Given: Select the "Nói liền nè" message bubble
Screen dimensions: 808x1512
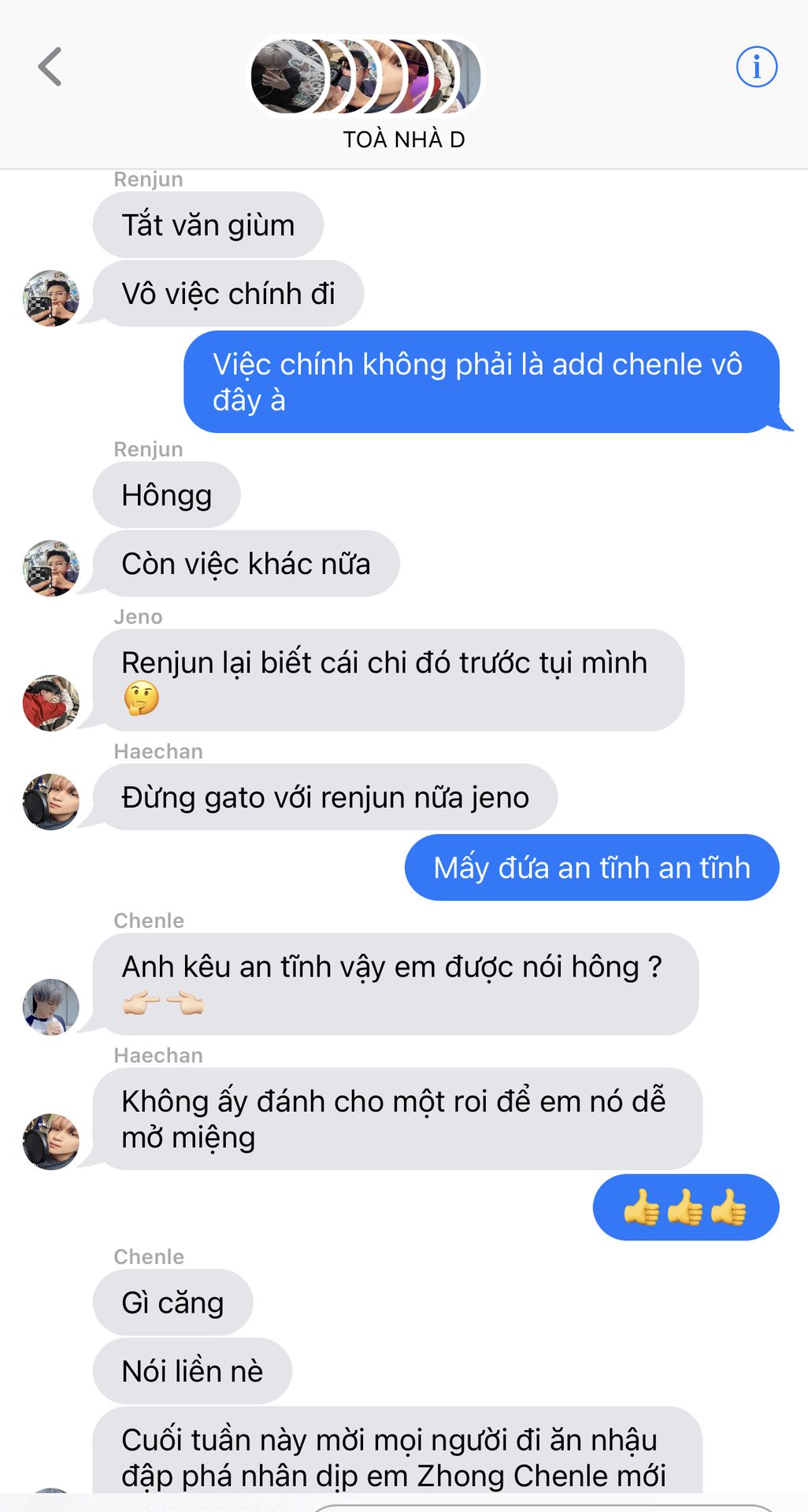Looking at the screenshot, I should coord(192,1371).
